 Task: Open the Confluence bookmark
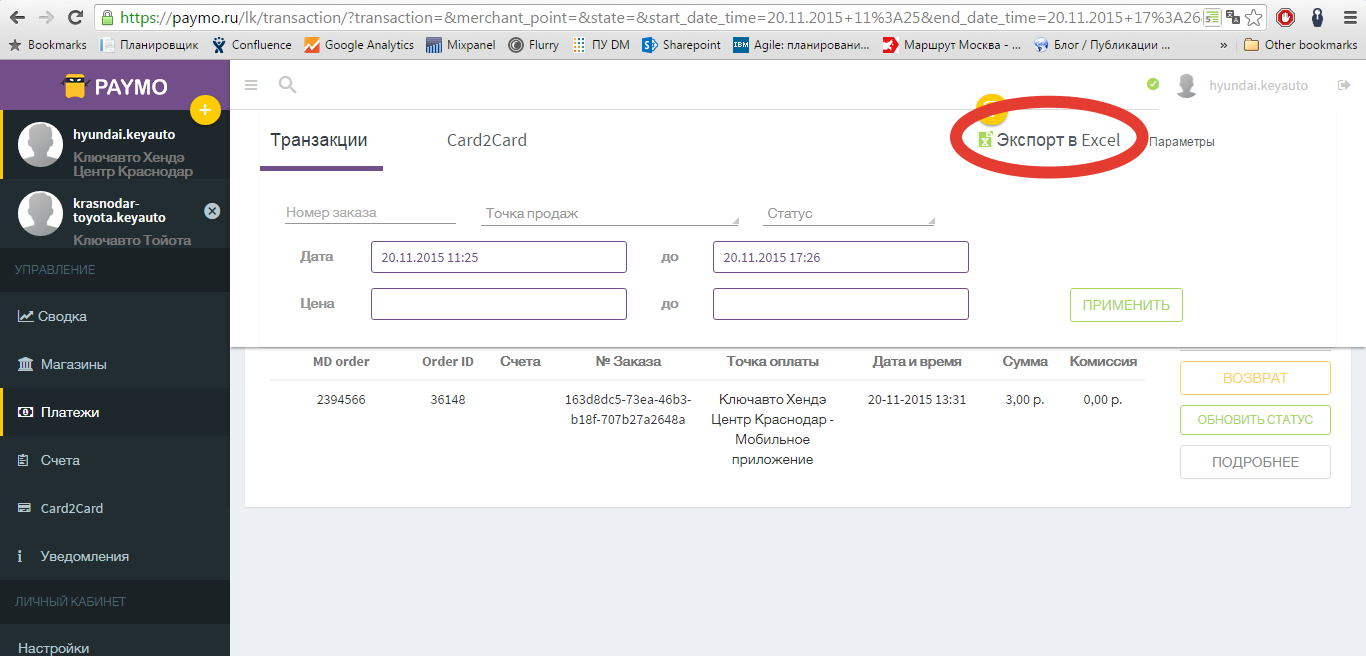[252, 45]
